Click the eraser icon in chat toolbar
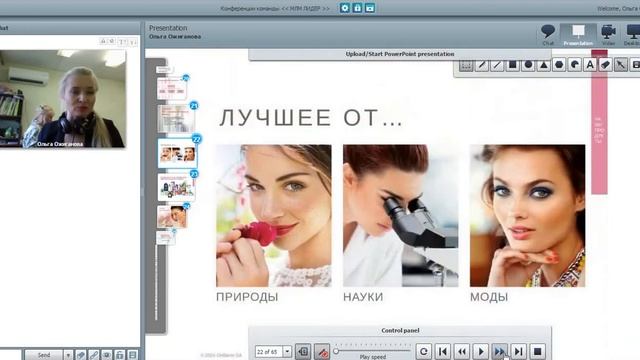Image resolution: width=640 pixels, height=360 pixels. coord(81,355)
